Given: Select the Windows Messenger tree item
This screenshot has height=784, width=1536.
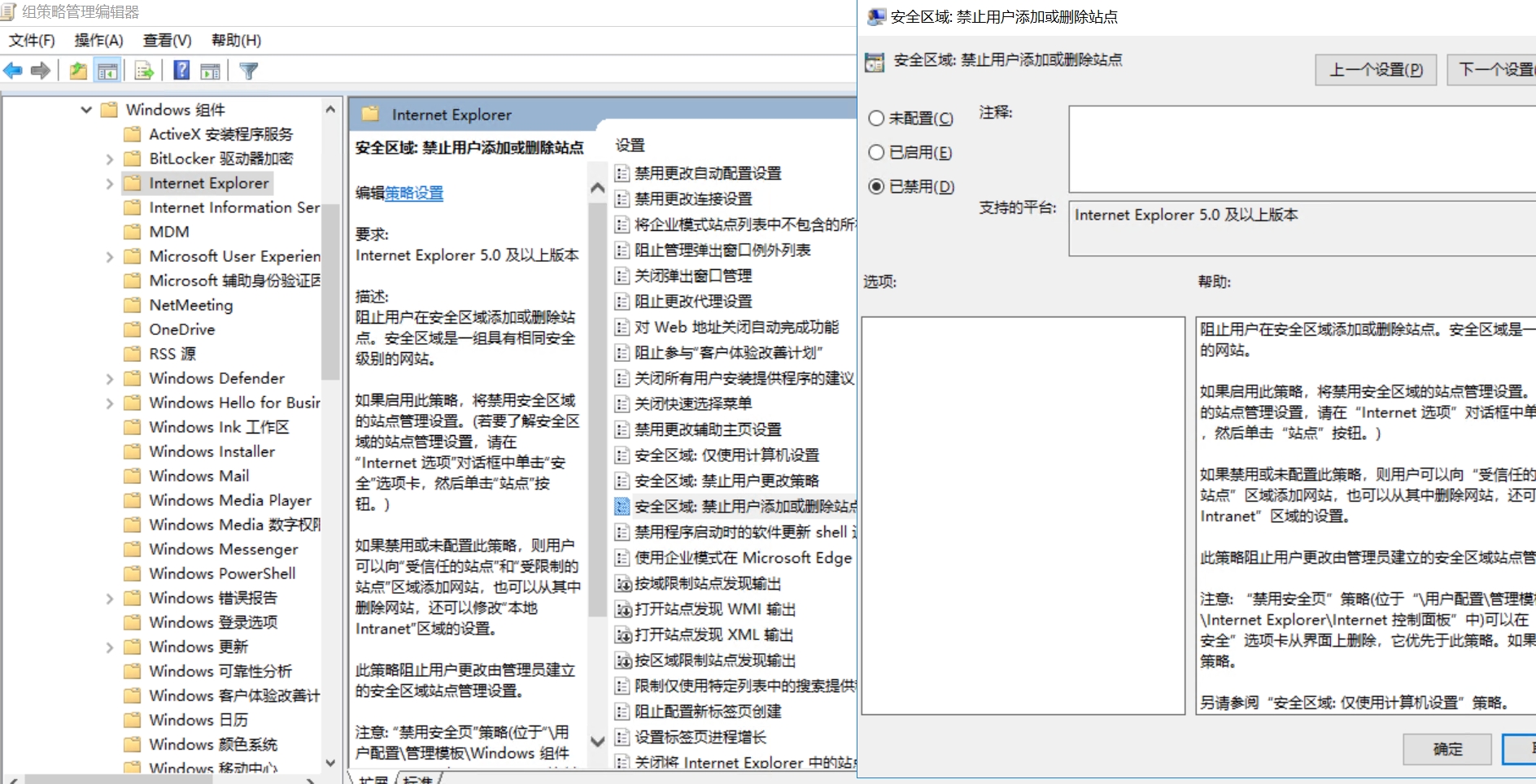Looking at the screenshot, I should [224, 549].
